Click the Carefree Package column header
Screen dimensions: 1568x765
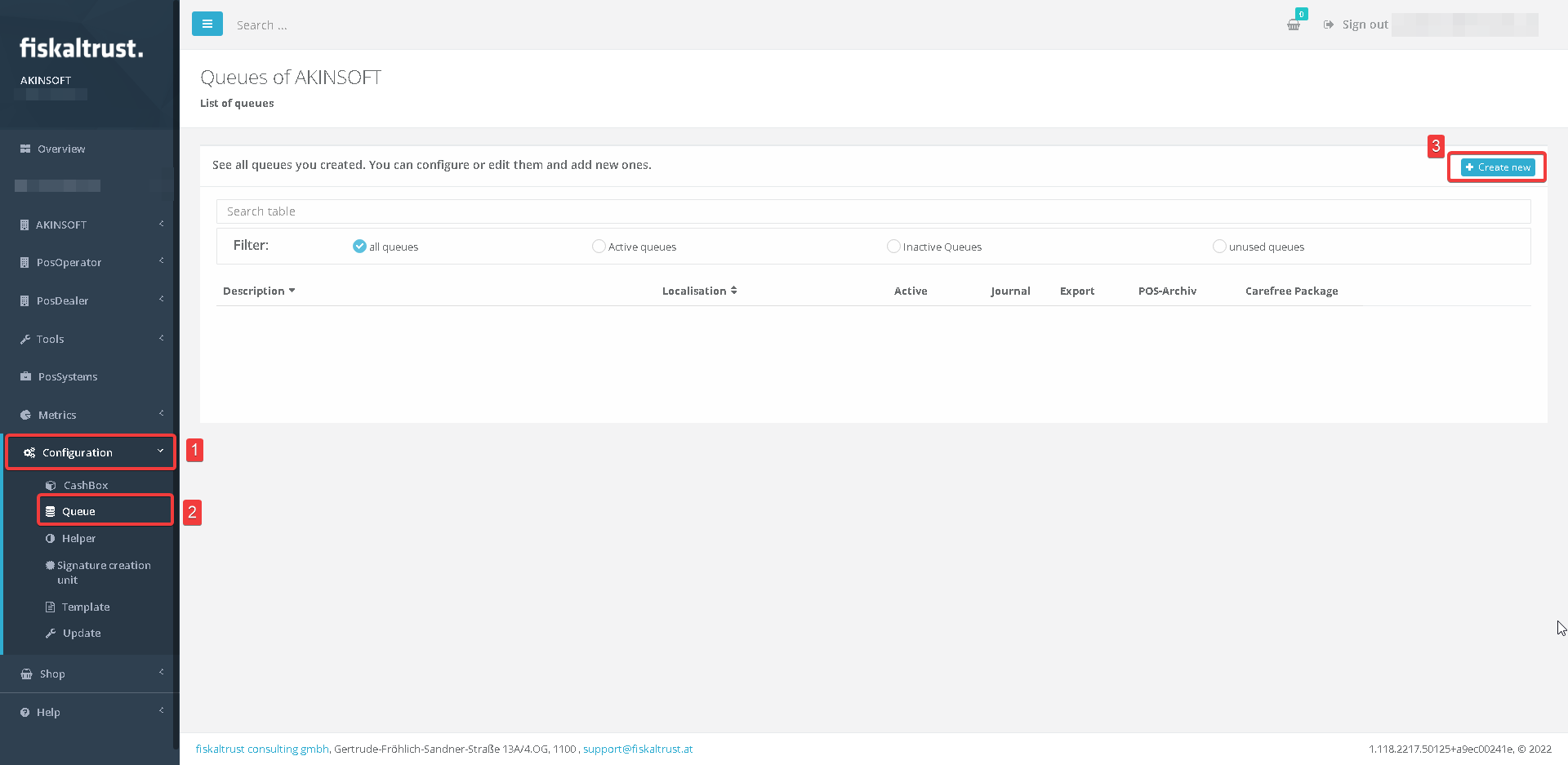click(1291, 291)
